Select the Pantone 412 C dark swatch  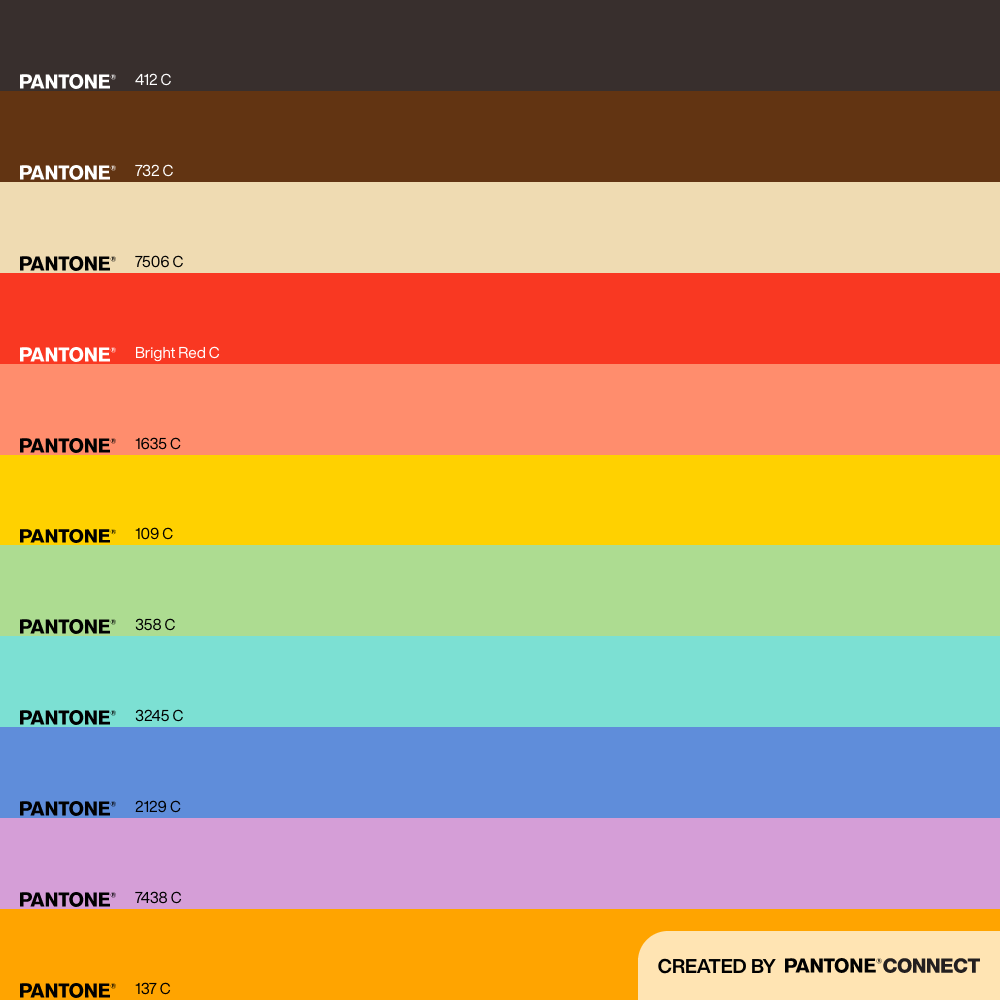coord(500,45)
